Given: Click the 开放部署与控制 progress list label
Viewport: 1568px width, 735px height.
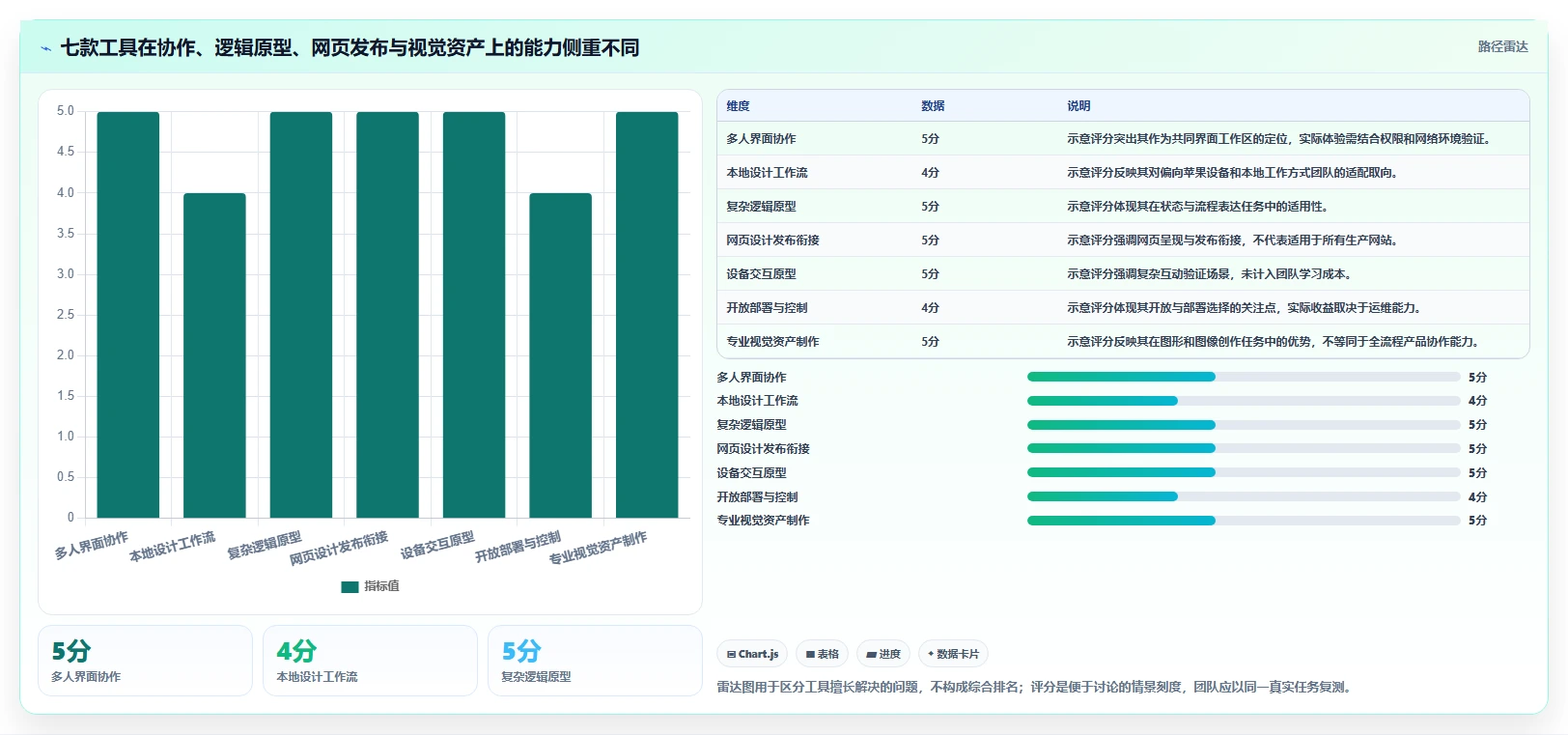Looking at the screenshot, I should click(x=757, y=497).
